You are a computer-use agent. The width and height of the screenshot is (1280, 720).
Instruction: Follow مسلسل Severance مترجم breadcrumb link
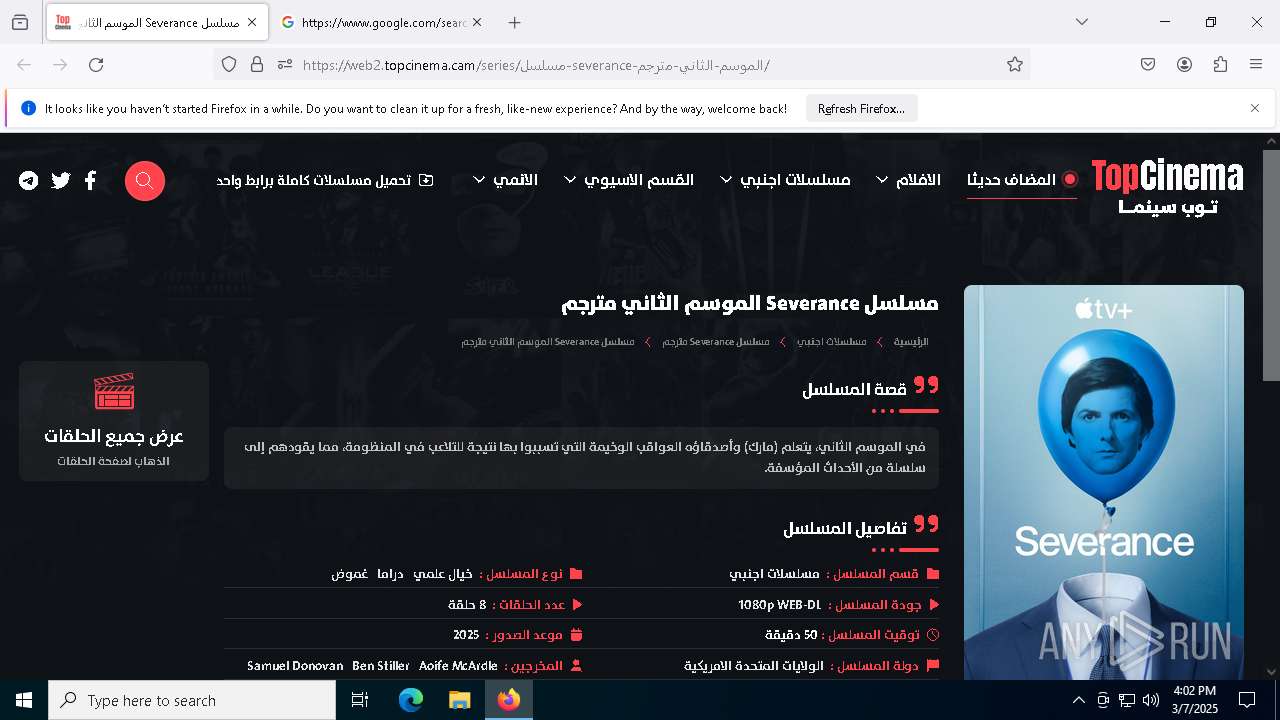[x=715, y=342]
